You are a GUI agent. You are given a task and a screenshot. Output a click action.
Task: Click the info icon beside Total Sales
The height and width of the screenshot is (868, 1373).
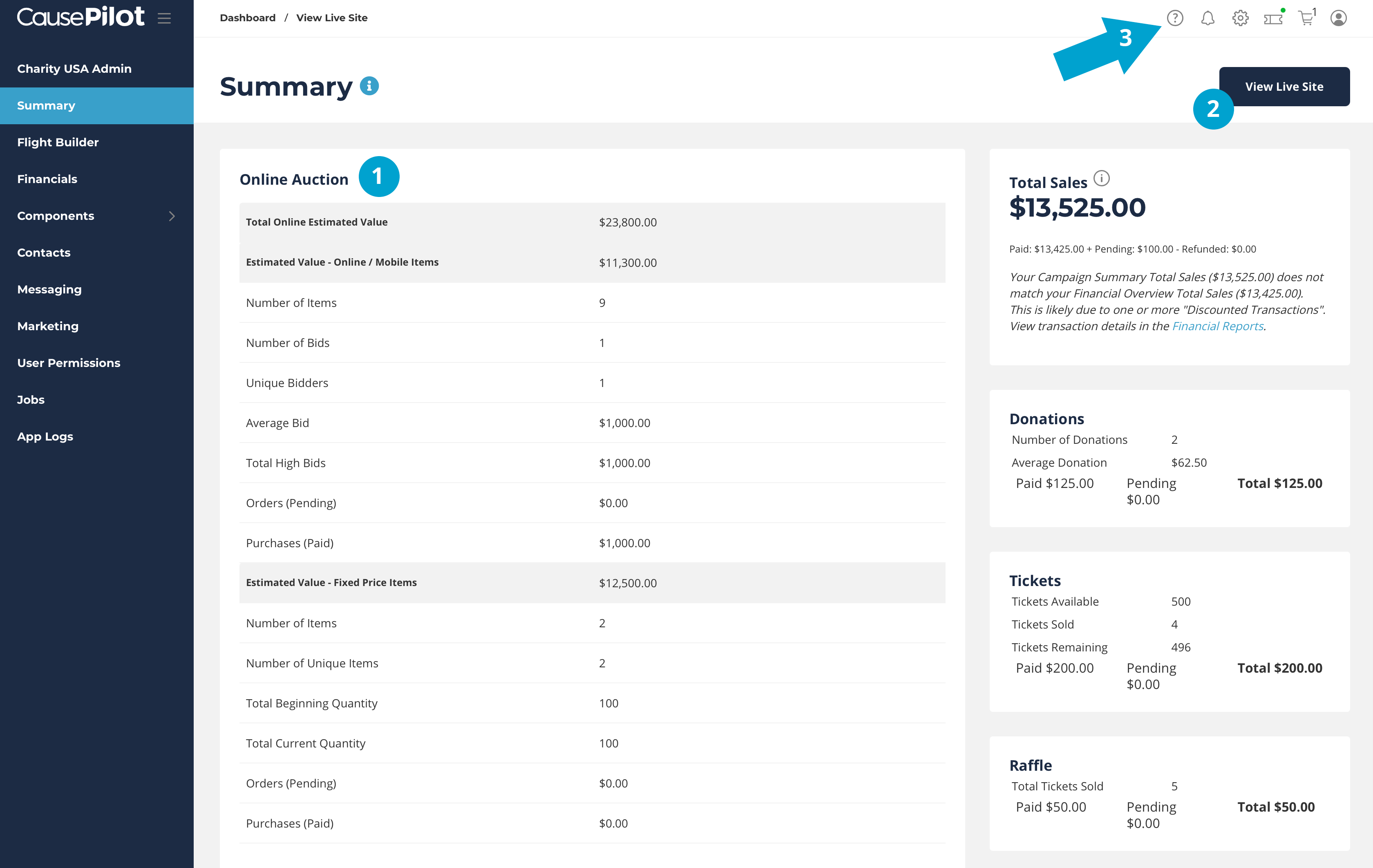[1102, 179]
